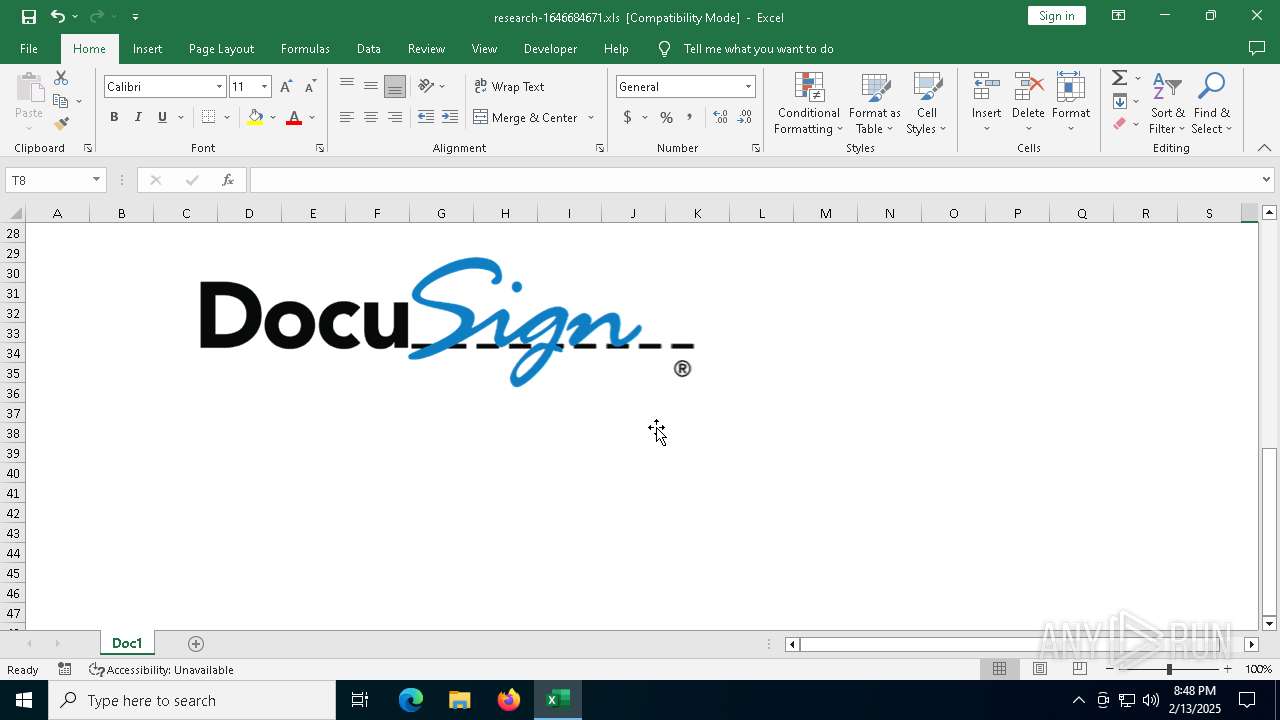Save the workbook with the Save icon
Screen dimensions: 1280x720
[x=29, y=17]
